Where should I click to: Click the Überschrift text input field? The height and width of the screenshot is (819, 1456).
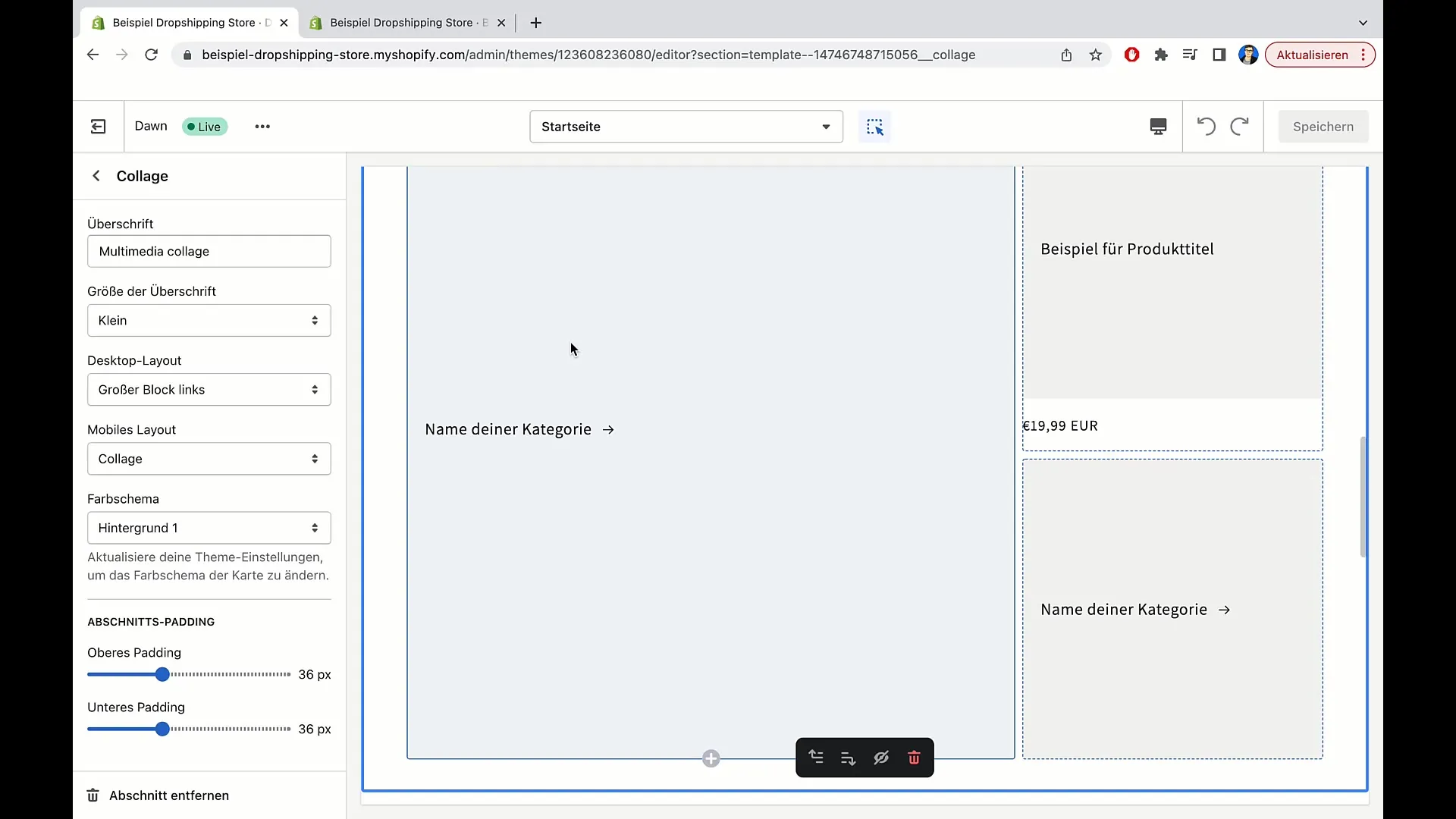(x=209, y=251)
